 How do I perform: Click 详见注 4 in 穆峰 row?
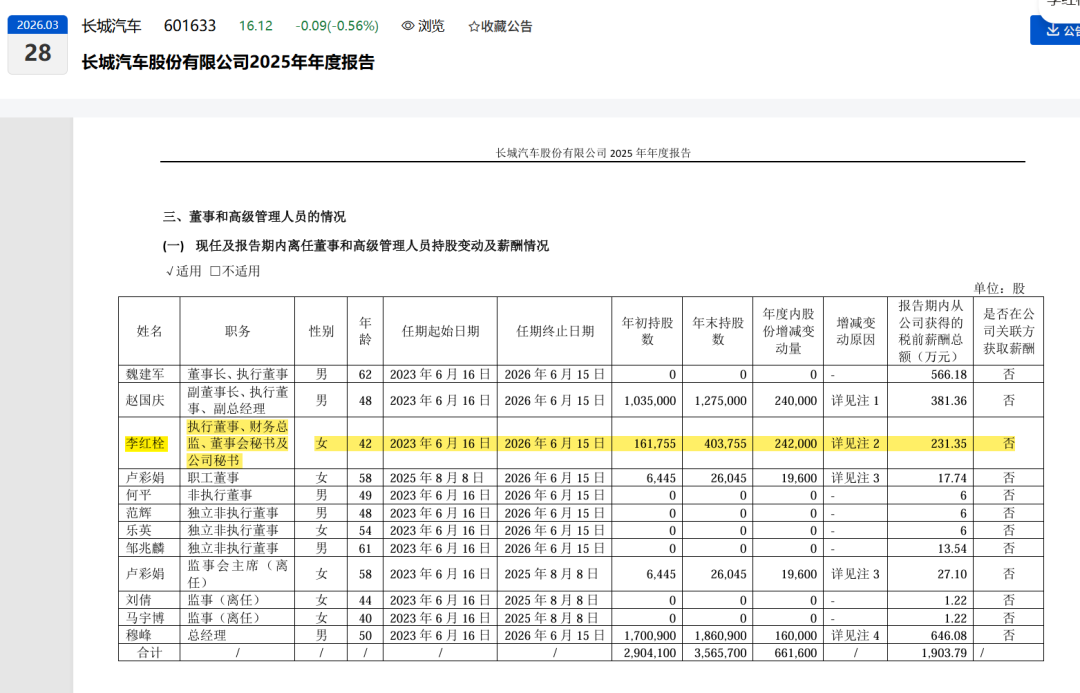tap(855, 636)
